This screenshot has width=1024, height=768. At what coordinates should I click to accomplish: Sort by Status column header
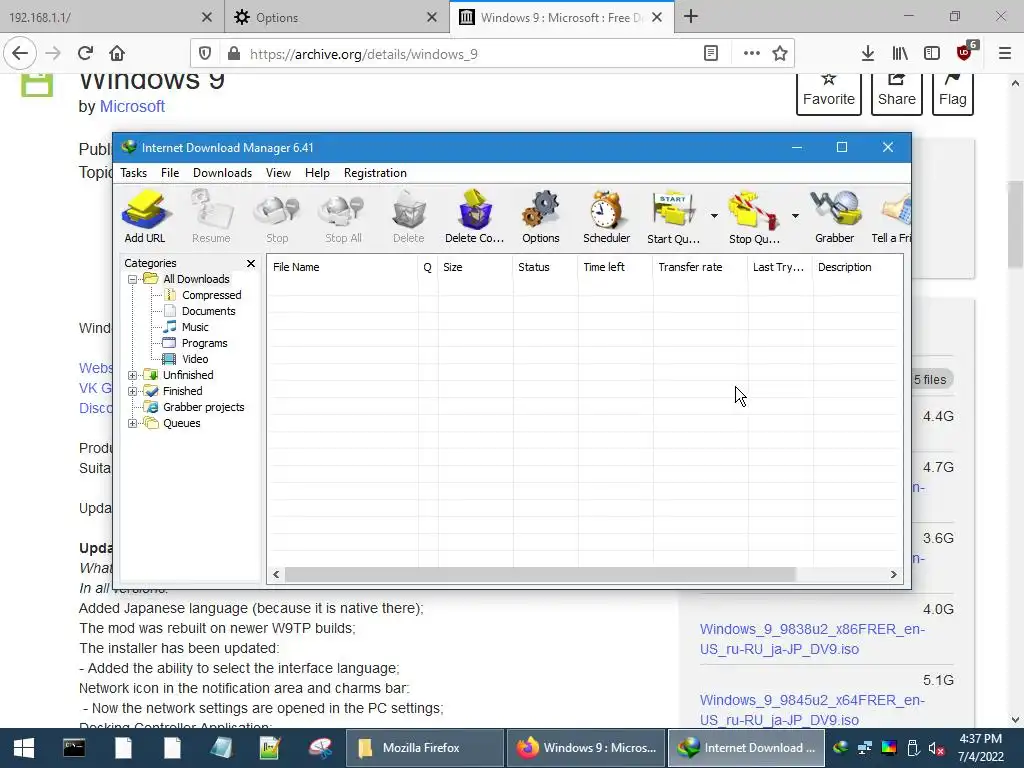coord(545,267)
